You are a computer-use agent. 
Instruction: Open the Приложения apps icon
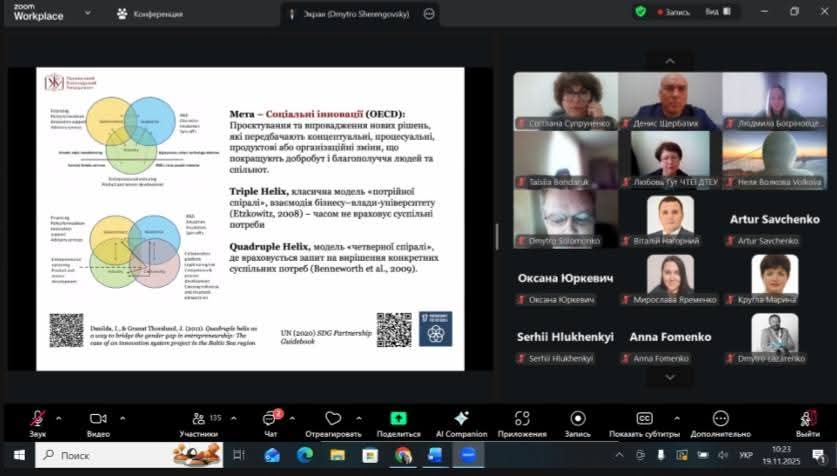[522, 419]
